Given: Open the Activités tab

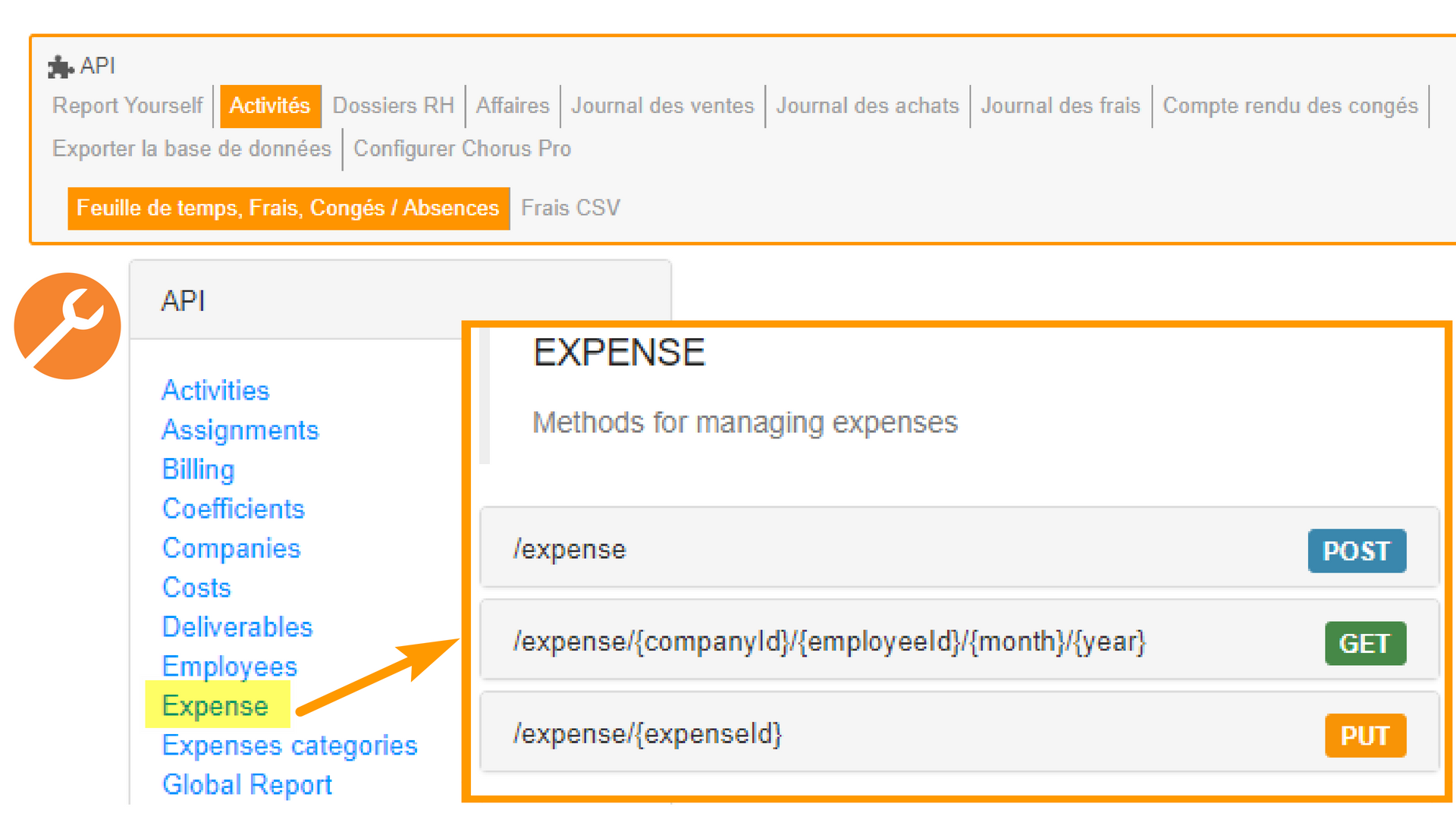Looking at the screenshot, I should coord(269,106).
